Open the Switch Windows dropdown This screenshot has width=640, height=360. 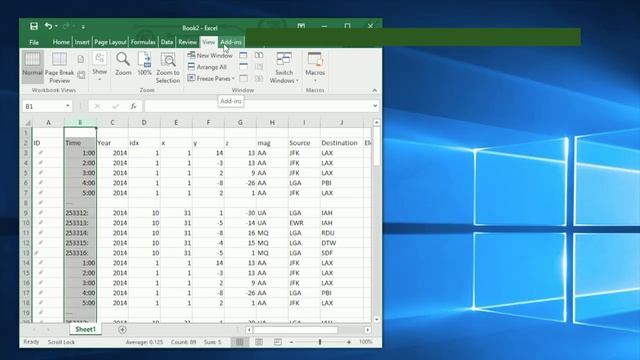coord(284,67)
